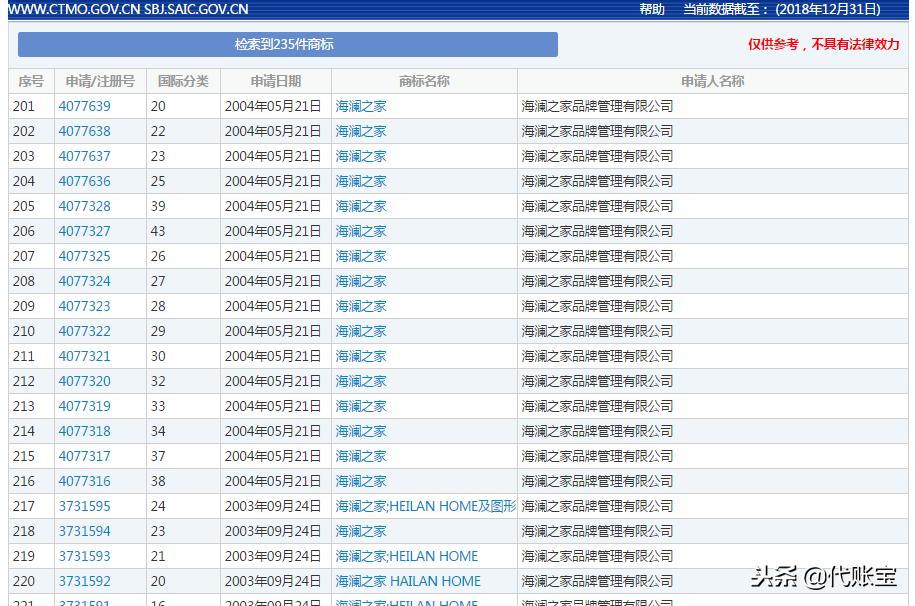Click the 当前数据截至 date notice
The height and width of the screenshot is (606, 915).
780,10
